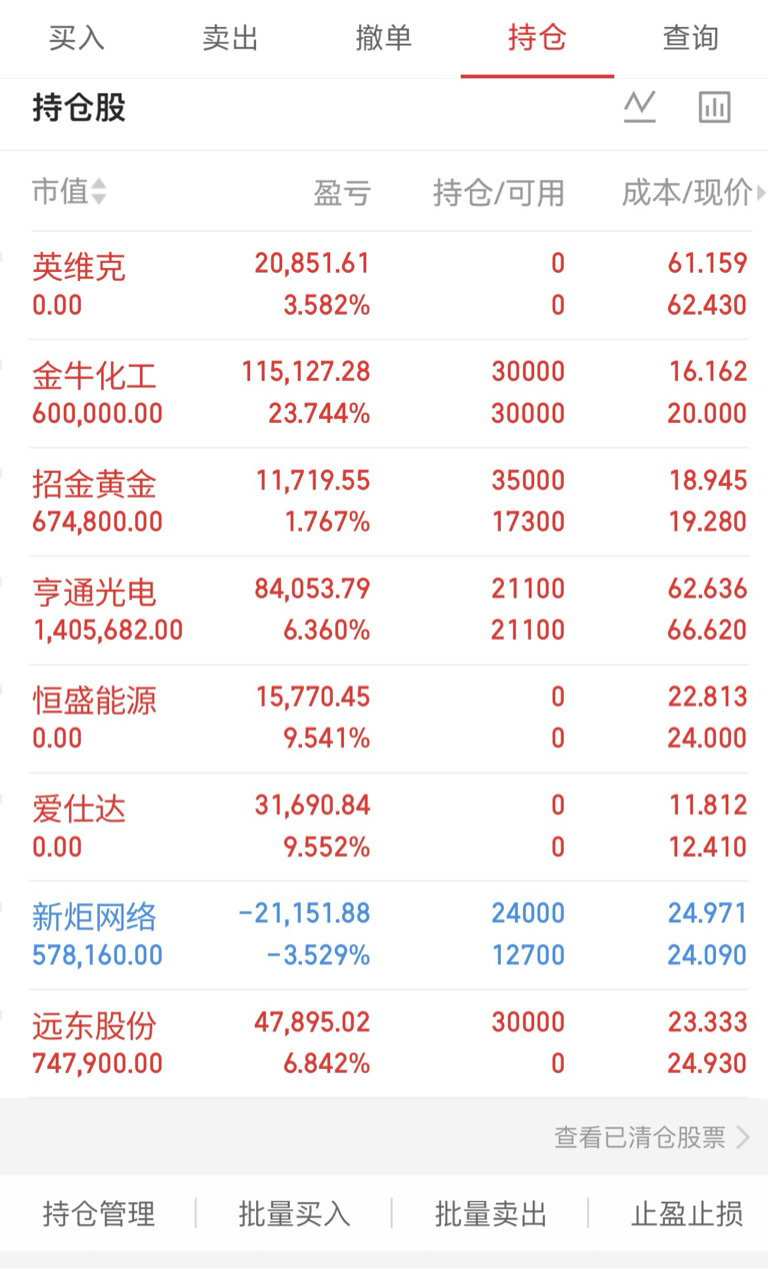
Task: Select the 远东股份 position row
Action: click(x=389, y=1043)
